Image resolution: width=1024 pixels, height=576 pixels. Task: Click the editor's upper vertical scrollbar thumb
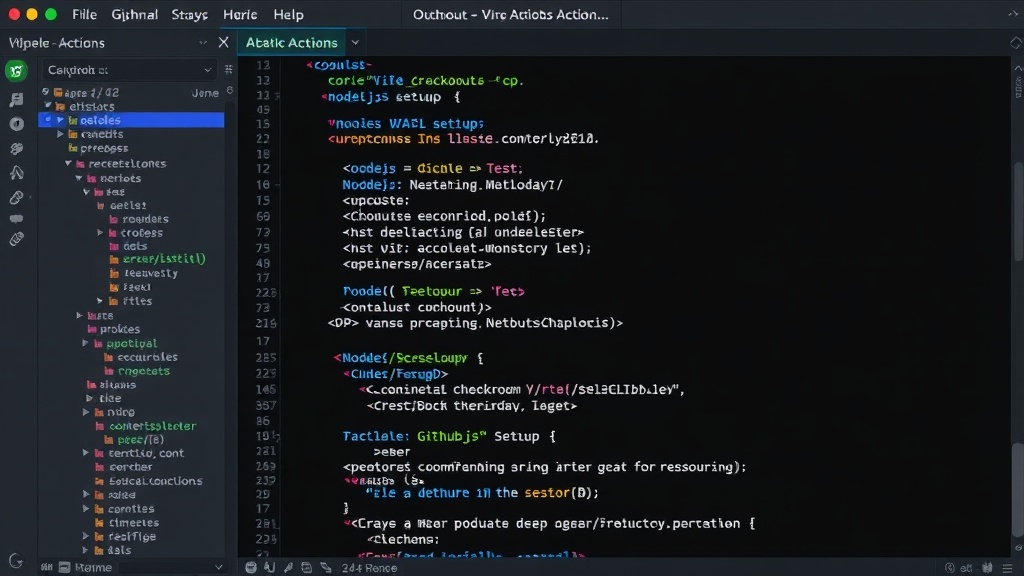tap(1018, 214)
